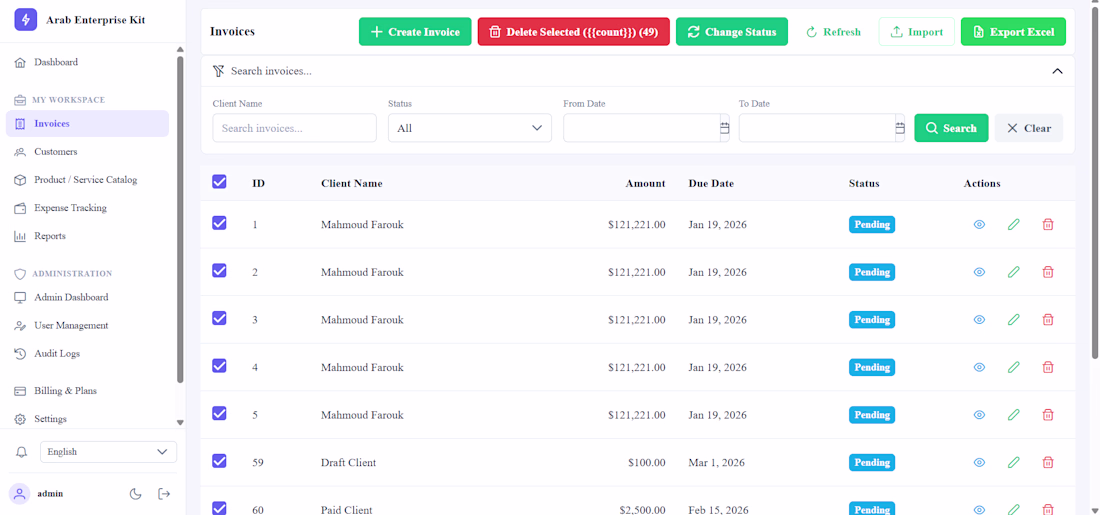View invoice 1 with eye icon

click(x=979, y=225)
